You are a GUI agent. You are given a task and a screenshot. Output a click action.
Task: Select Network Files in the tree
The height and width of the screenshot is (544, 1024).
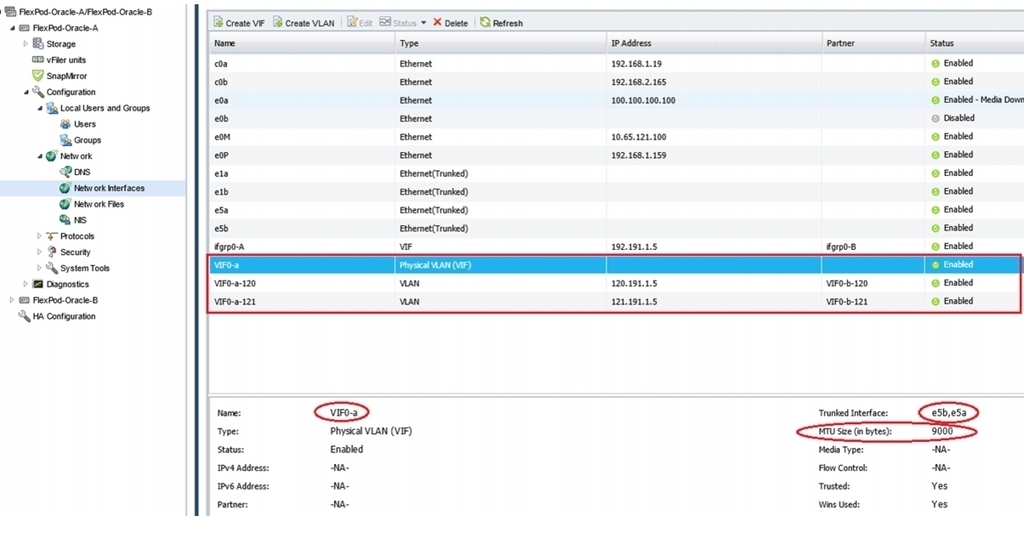click(99, 204)
